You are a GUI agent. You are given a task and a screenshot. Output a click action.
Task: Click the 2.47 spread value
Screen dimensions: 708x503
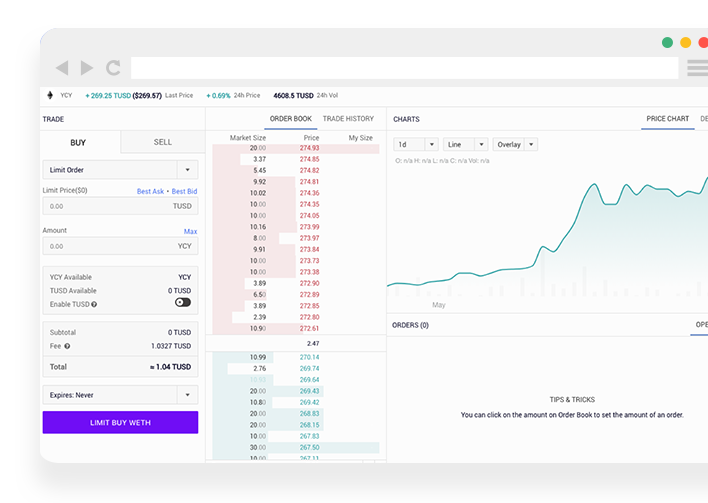[313, 344]
